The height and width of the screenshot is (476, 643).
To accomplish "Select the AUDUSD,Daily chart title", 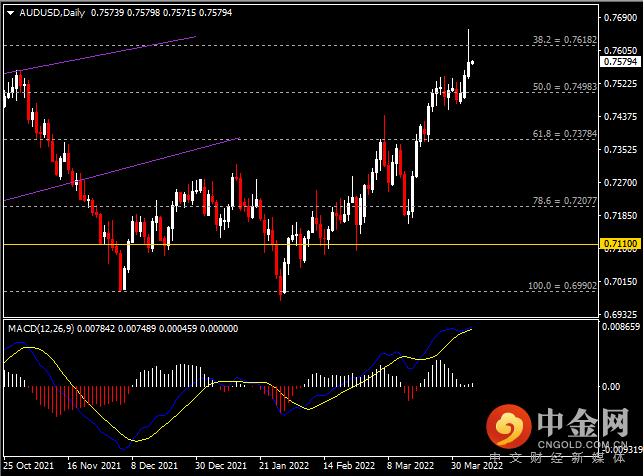I will [x=52, y=13].
